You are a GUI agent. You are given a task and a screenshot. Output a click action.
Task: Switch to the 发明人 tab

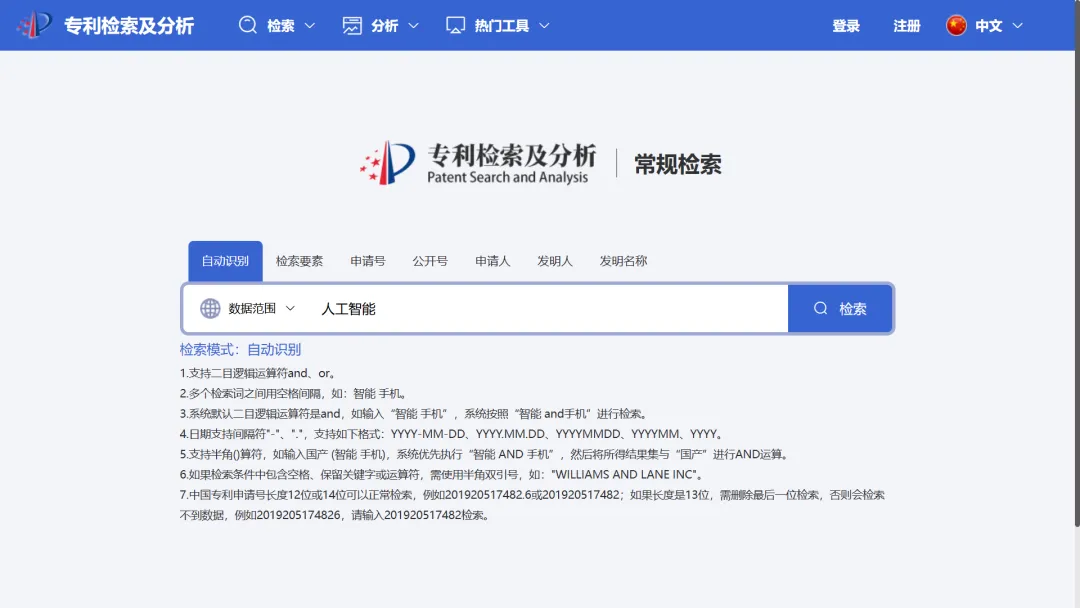[x=554, y=261]
